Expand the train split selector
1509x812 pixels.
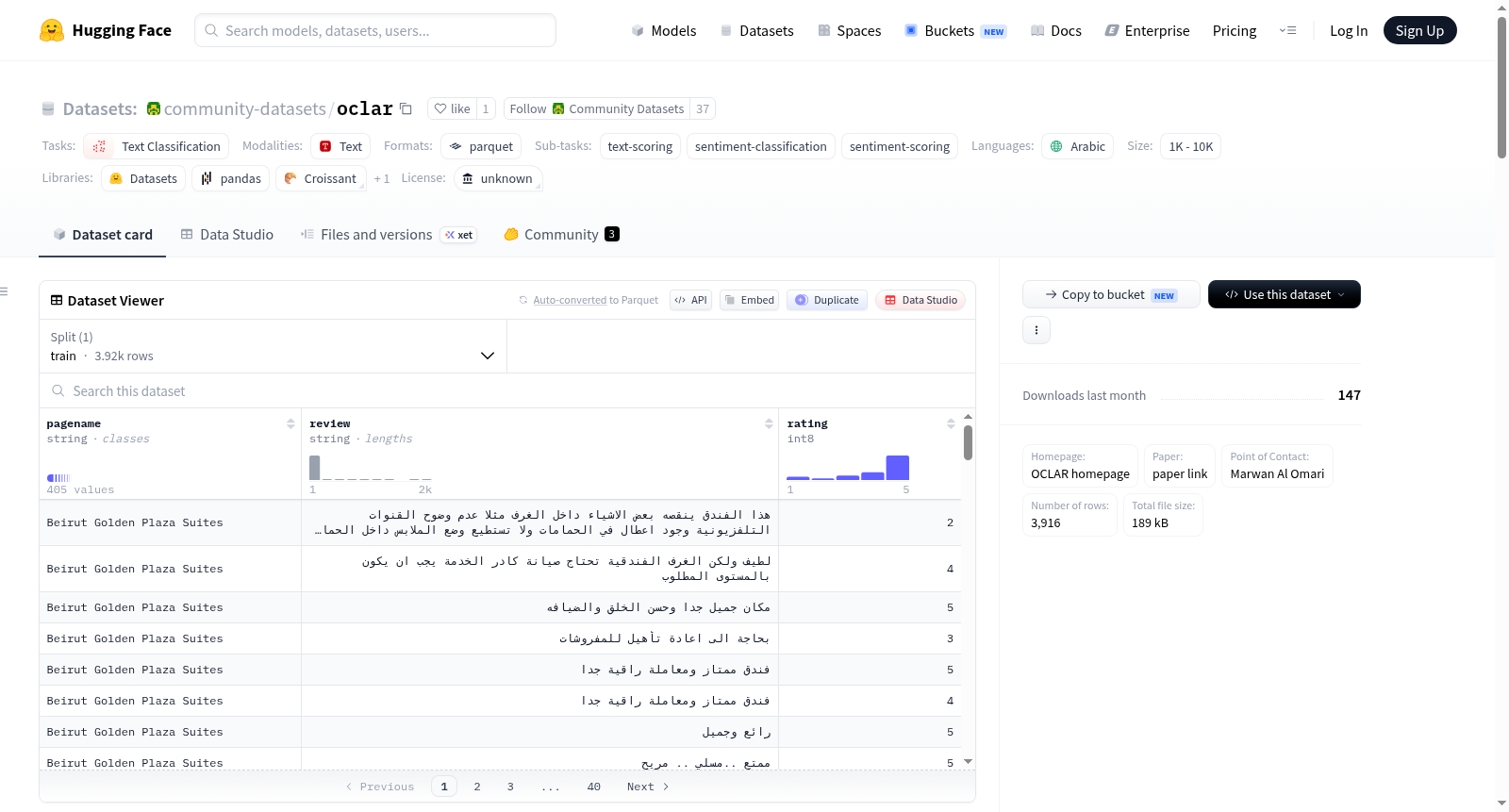point(273,346)
